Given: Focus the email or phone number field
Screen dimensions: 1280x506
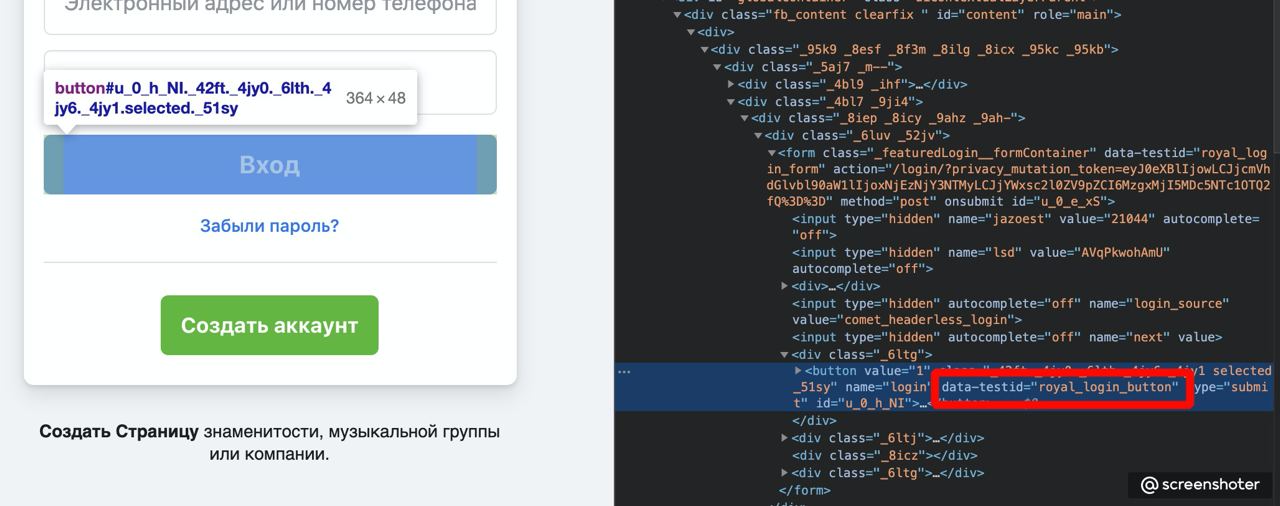Looking at the screenshot, I should [270, 11].
